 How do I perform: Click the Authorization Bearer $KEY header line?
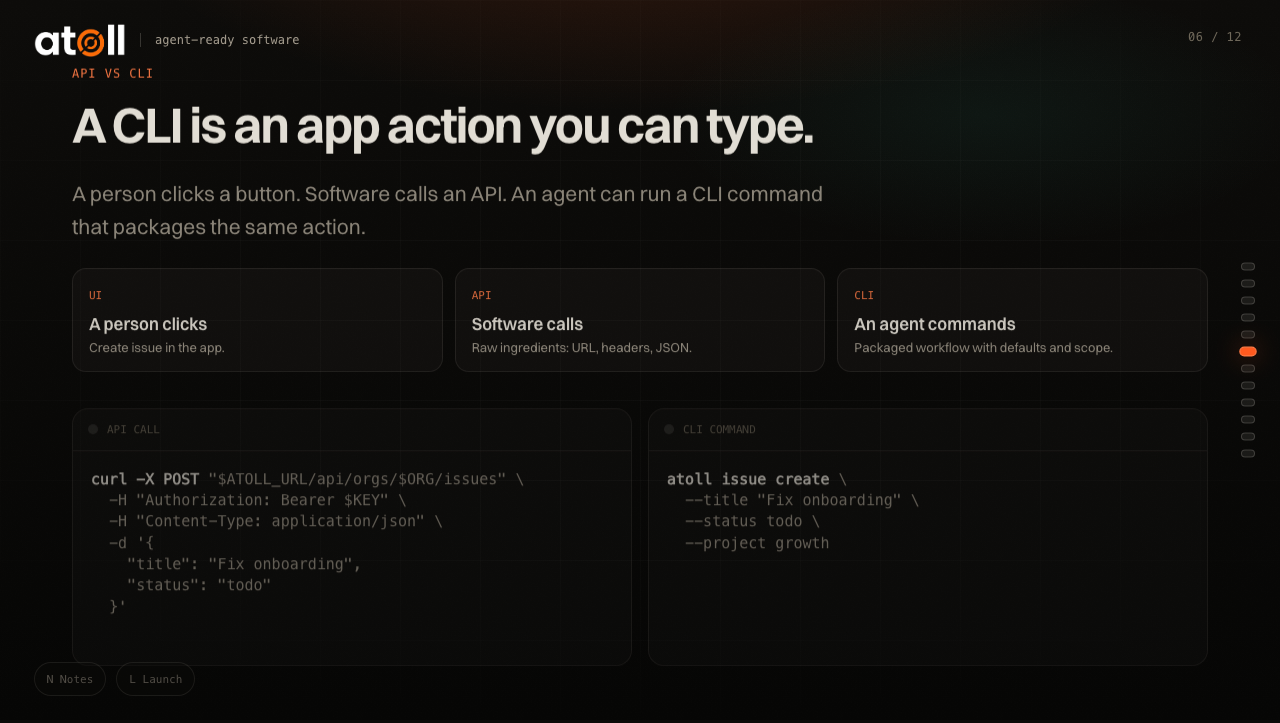click(x=258, y=500)
